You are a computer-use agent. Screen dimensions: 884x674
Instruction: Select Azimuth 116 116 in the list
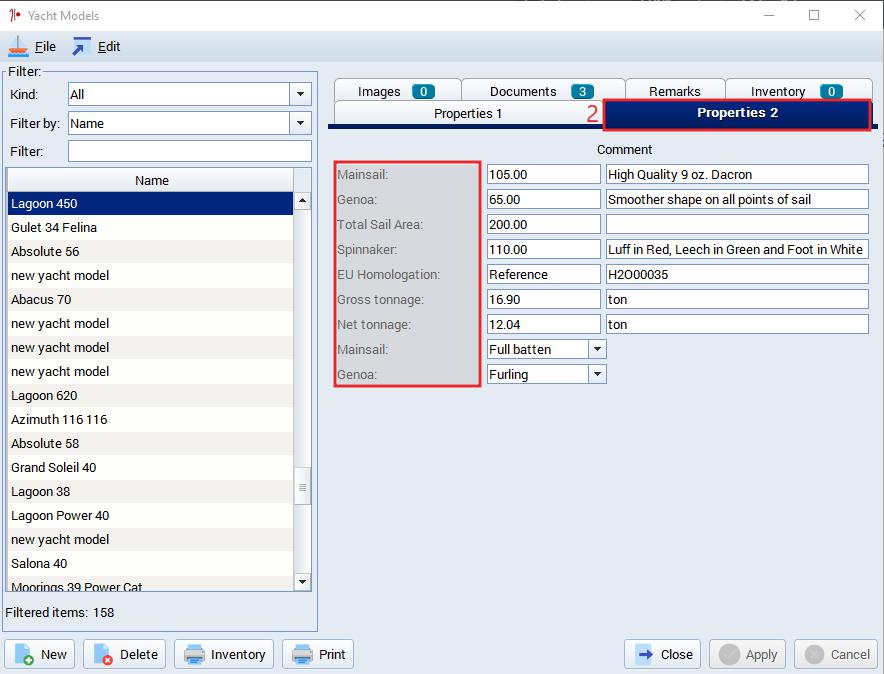(x=151, y=419)
